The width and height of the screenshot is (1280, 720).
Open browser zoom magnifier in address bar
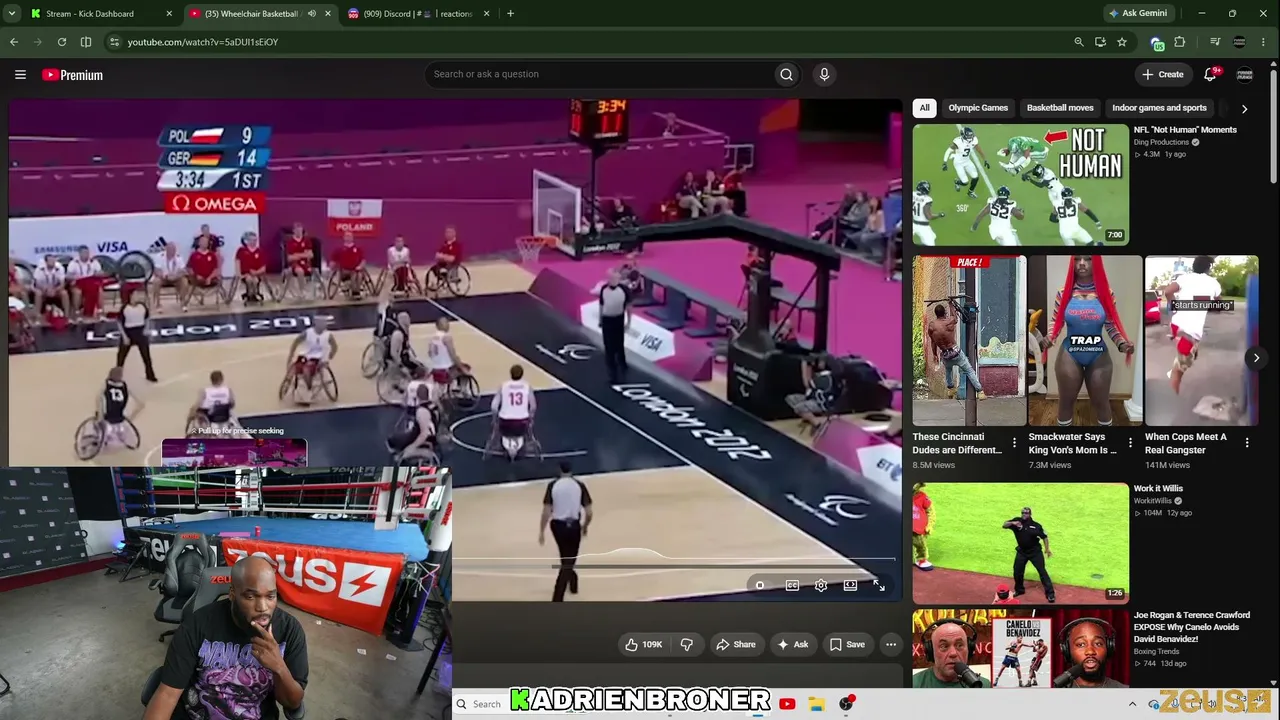click(1078, 42)
